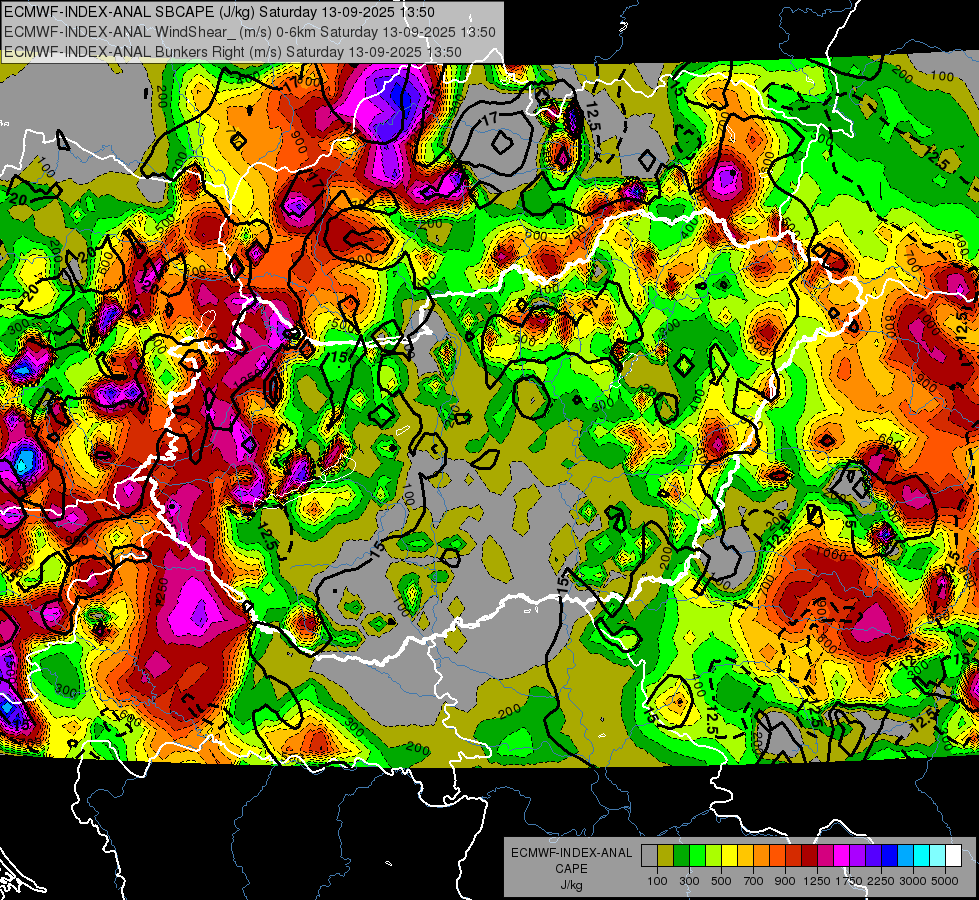Click the 1750 legend scale value

[x=849, y=881]
